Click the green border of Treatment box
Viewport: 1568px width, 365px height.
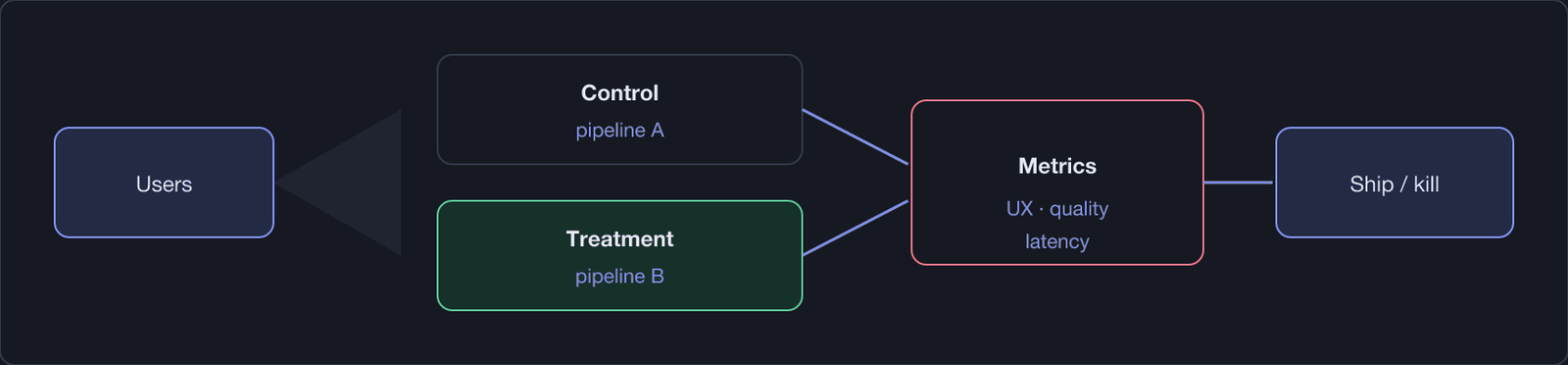(x=619, y=201)
